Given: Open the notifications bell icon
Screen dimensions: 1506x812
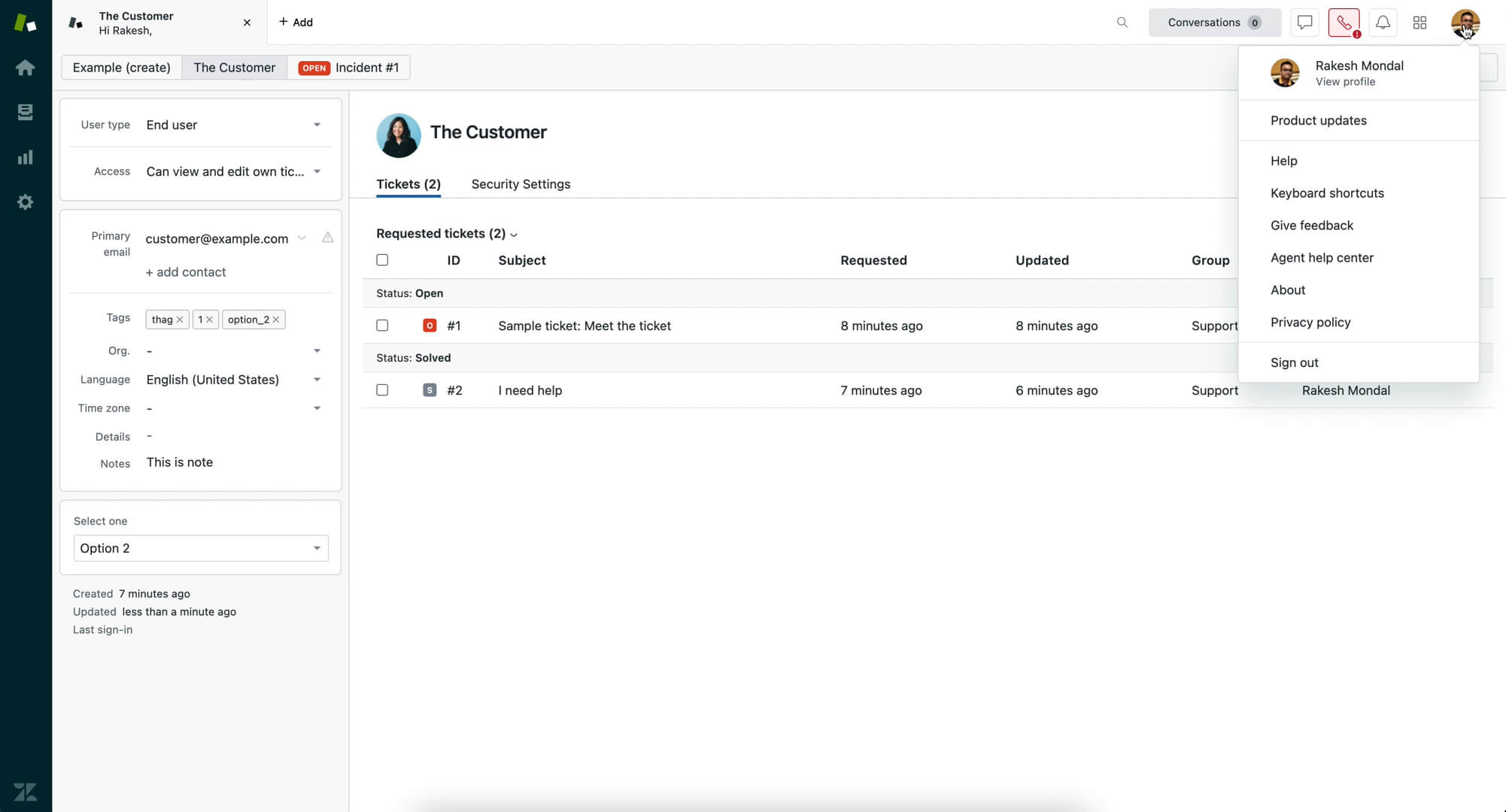Looking at the screenshot, I should point(1383,23).
